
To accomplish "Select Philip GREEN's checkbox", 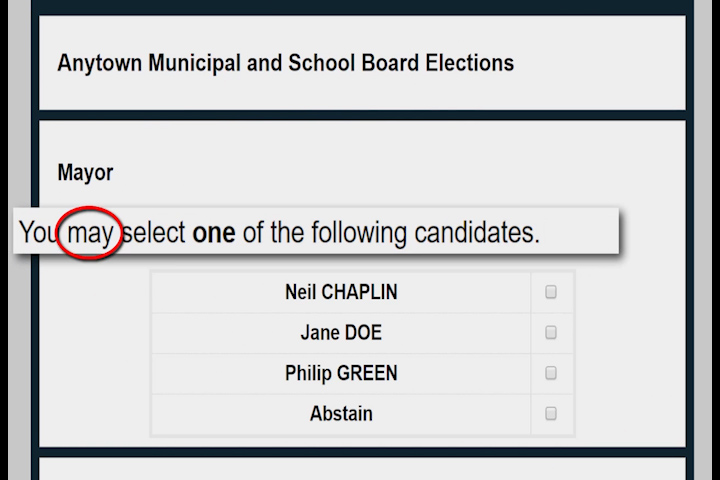I will (x=551, y=373).
